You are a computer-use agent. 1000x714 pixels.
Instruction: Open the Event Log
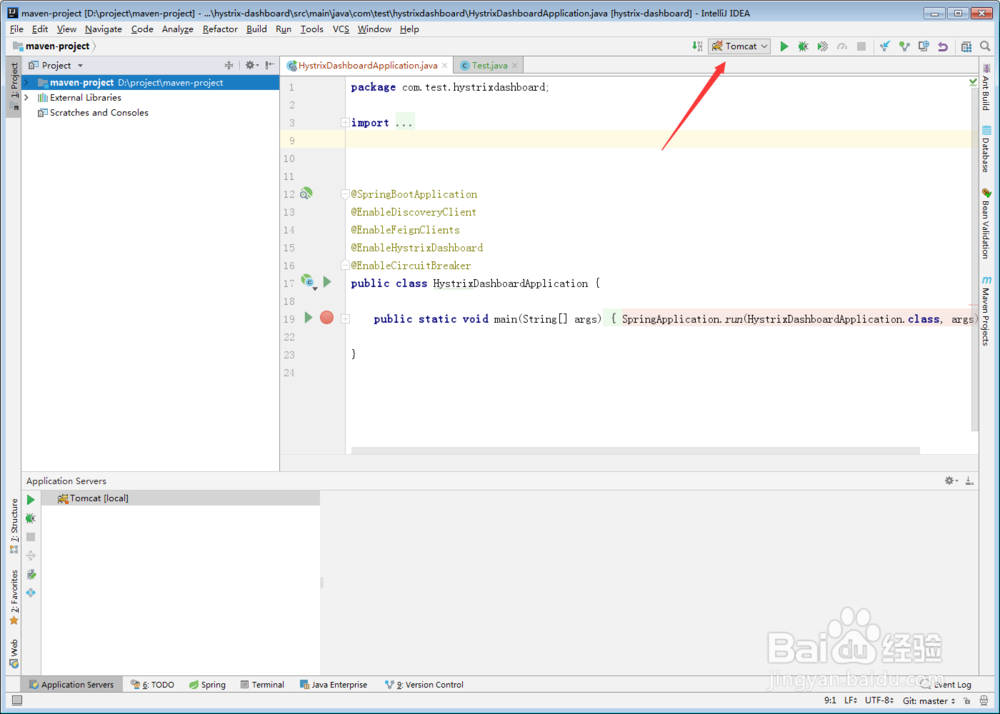click(x=946, y=685)
